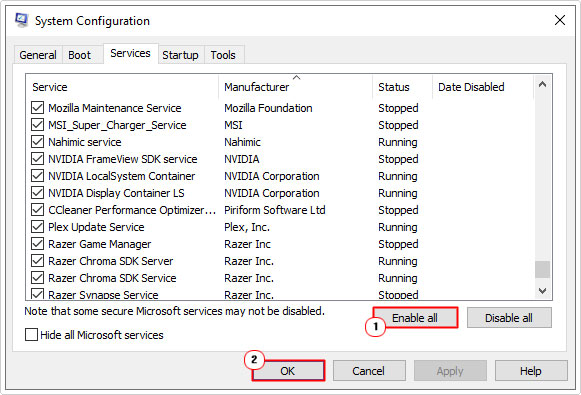This screenshot has height=395, width=581.
Task: Click the scrollbar up arrow
Action: [542, 84]
